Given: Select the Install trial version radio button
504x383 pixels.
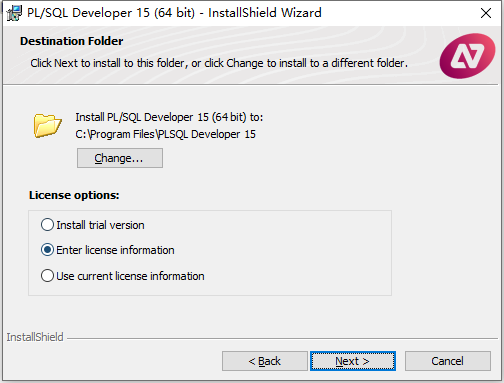Looking at the screenshot, I should pos(47,225).
